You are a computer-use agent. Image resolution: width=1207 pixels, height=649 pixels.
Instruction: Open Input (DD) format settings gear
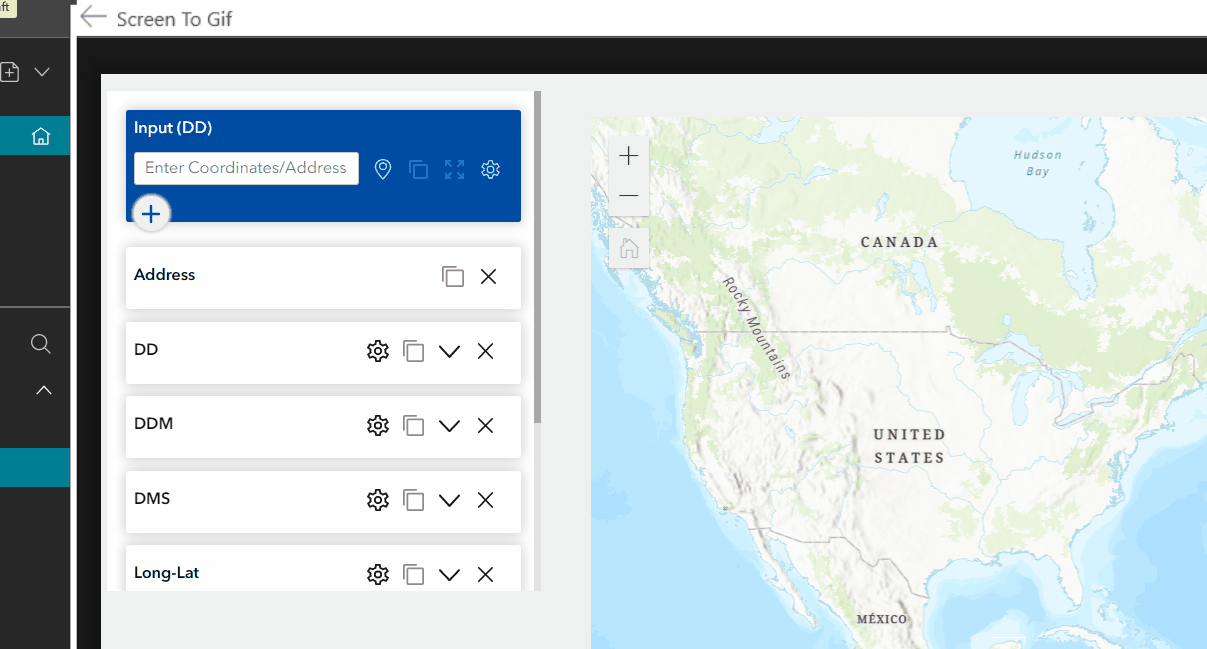click(x=490, y=169)
